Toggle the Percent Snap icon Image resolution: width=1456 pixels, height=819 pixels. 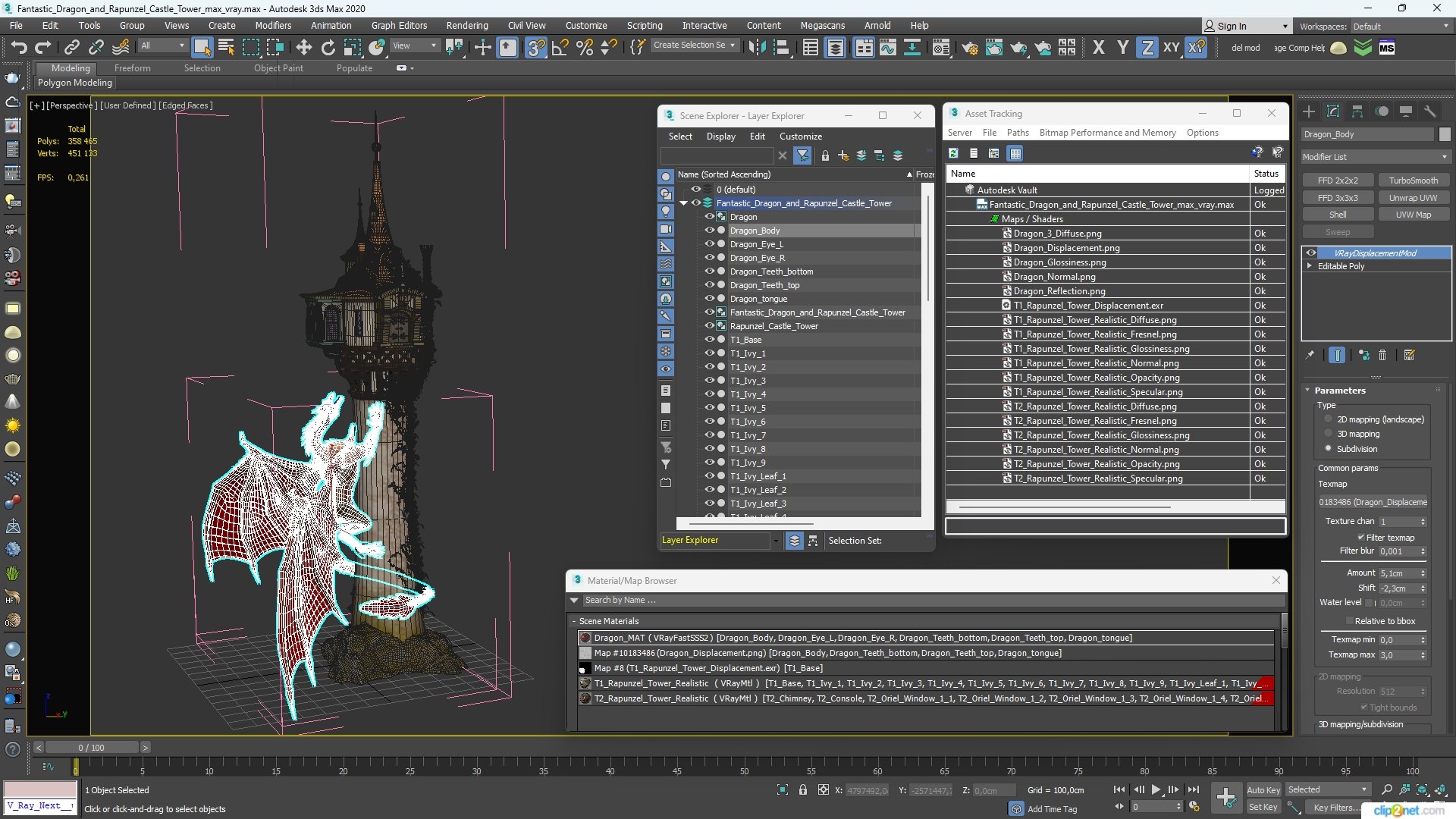[584, 48]
